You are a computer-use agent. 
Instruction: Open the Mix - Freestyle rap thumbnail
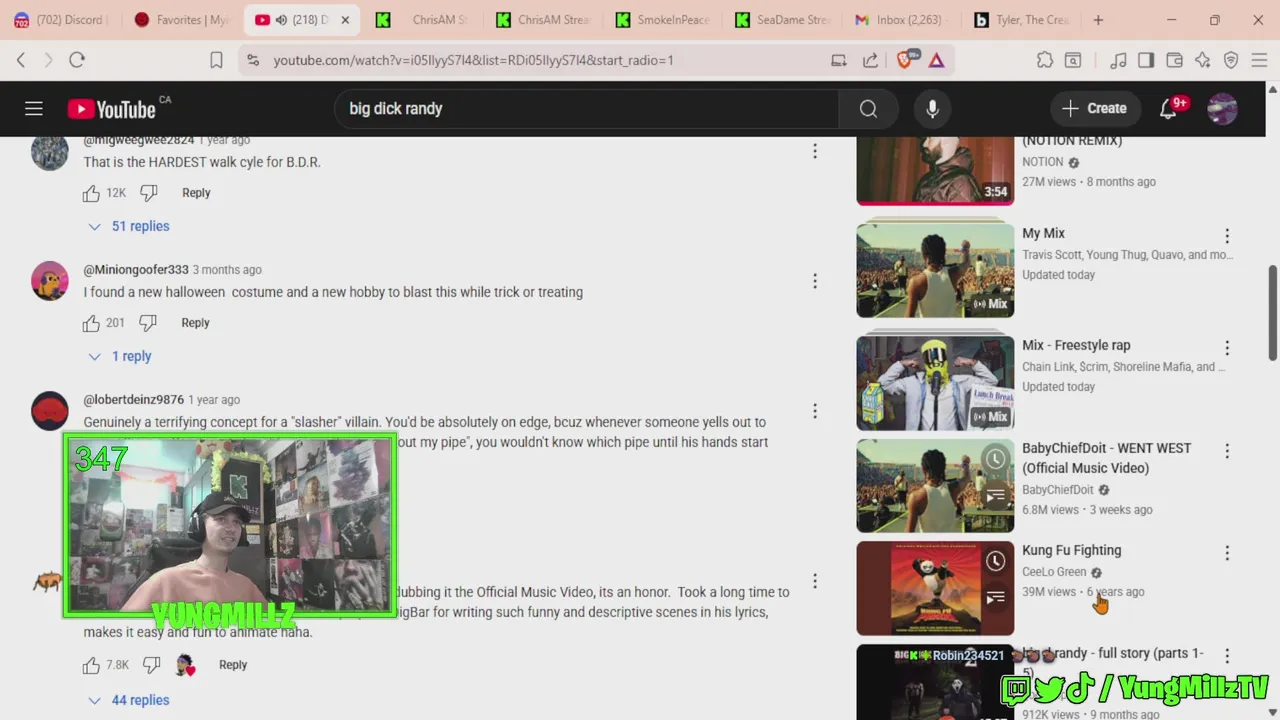935,383
